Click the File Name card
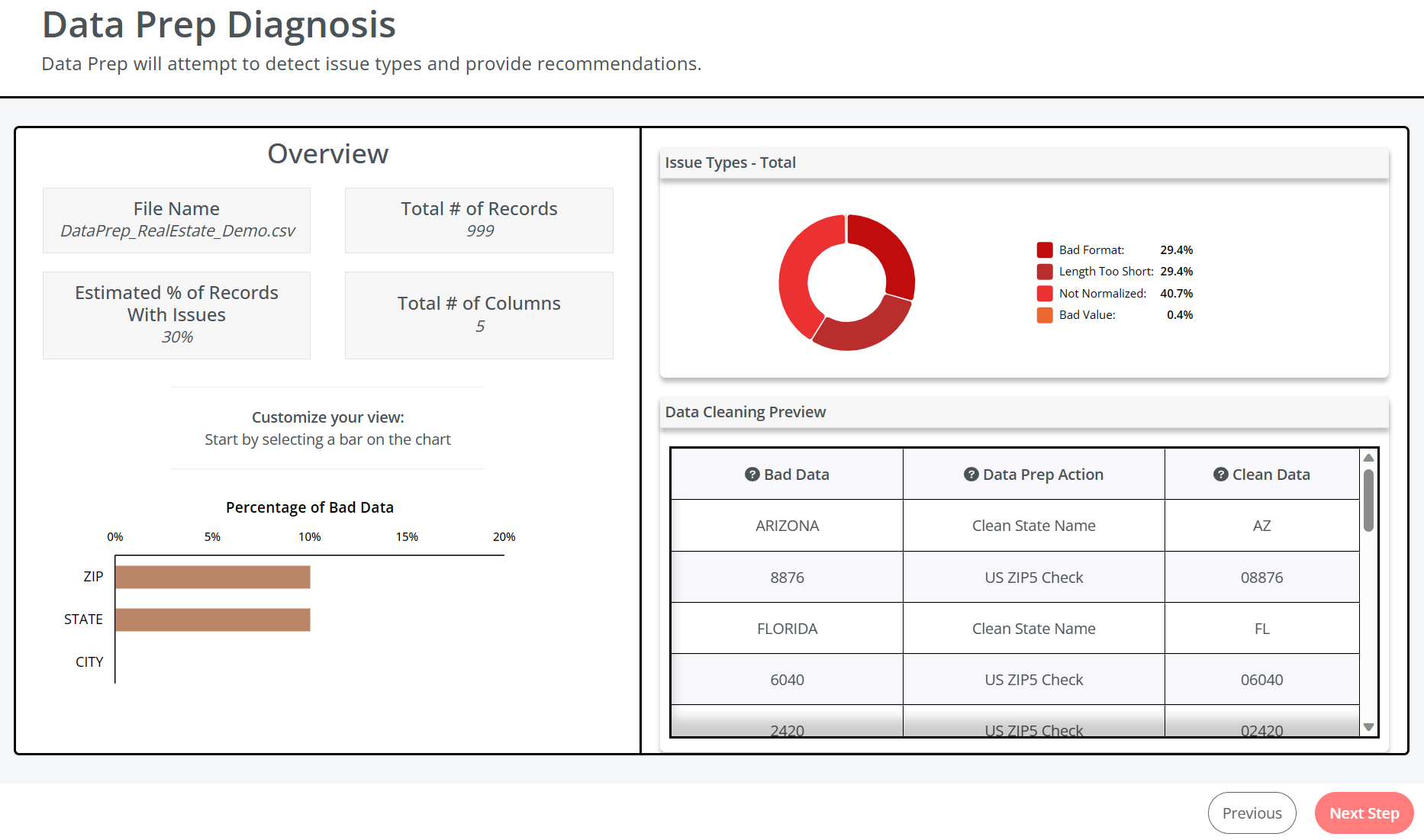Viewport: 1424px width, 840px height. (176, 220)
